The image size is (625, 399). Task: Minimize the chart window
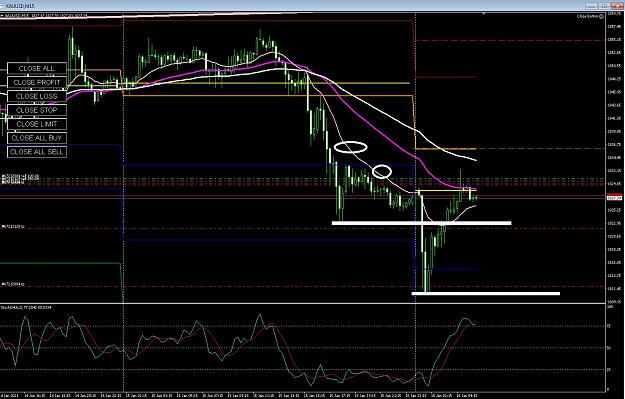pyautogui.click(x=591, y=6)
